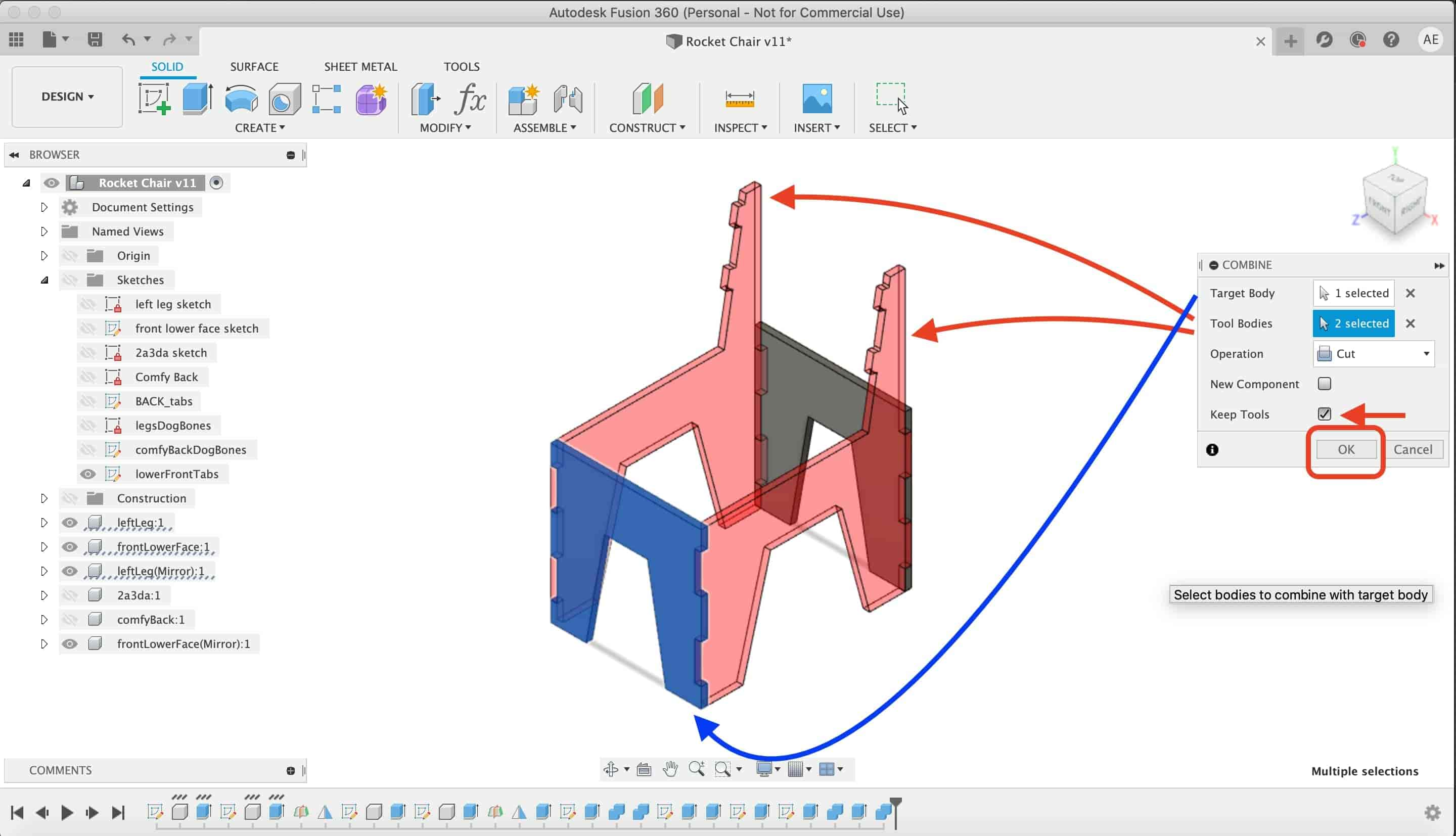Select the Create Form tool
Image resolution: width=1456 pixels, height=836 pixels.
tap(371, 99)
